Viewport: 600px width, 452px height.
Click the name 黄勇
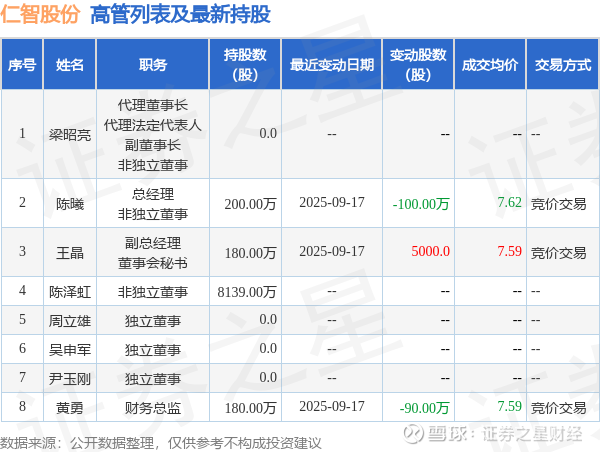pos(70,408)
